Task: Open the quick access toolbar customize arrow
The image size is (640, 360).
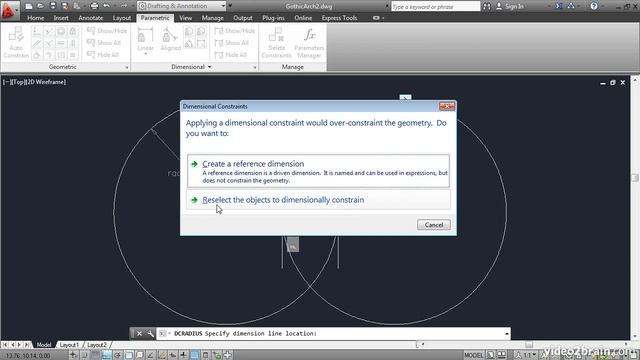Action: (230, 6)
